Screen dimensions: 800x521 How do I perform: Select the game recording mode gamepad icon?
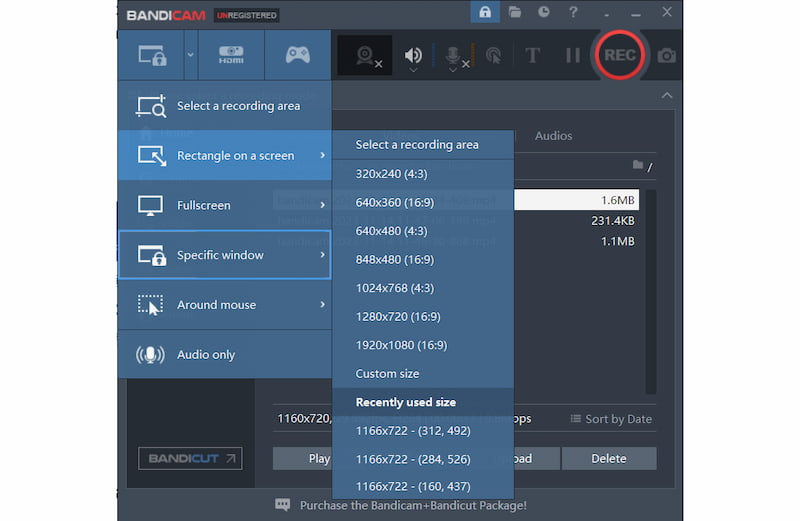pyautogui.click(x=297, y=56)
